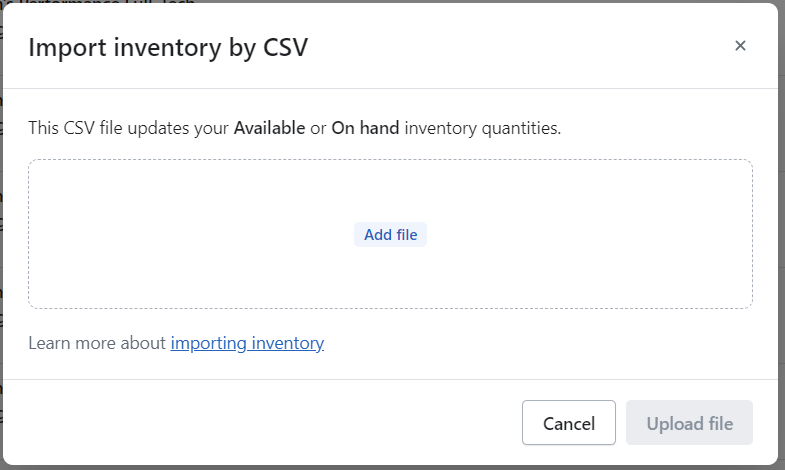This screenshot has width=785, height=470.
Task: Click the dashed file drop zone border
Action: 390,160
